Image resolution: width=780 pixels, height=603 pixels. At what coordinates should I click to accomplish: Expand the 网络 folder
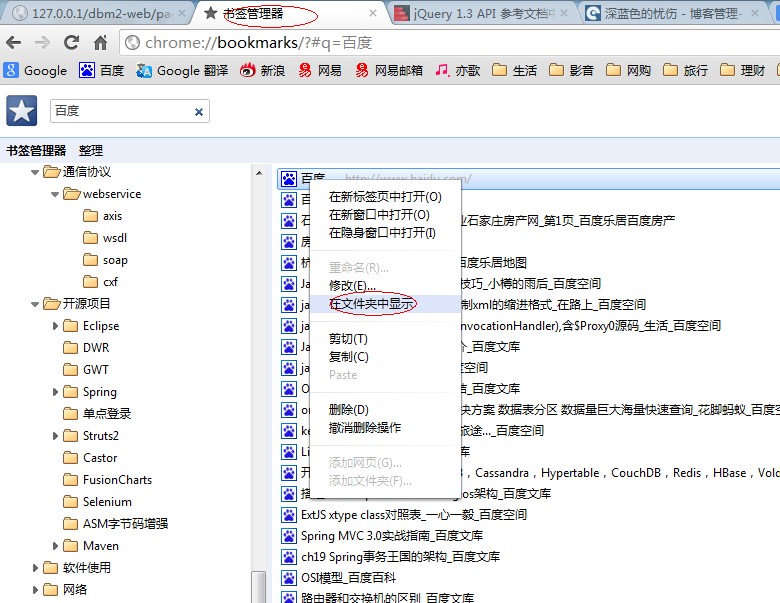35,590
